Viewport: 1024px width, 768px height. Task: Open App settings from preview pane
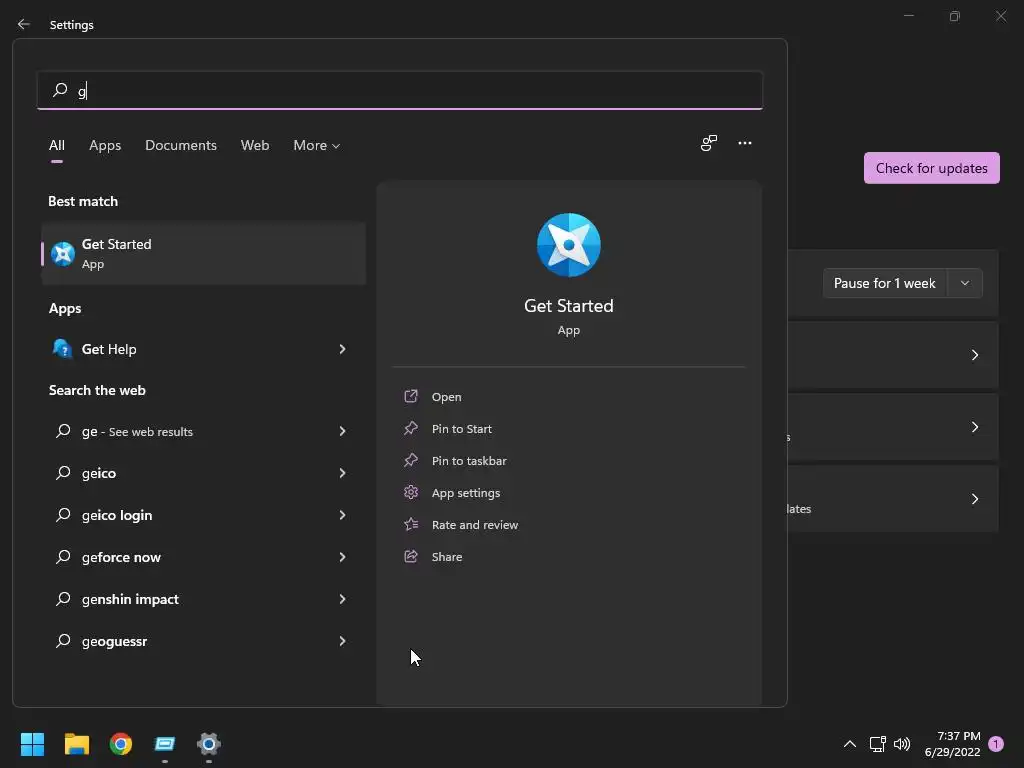pyautogui.click(x=466, y=492)
